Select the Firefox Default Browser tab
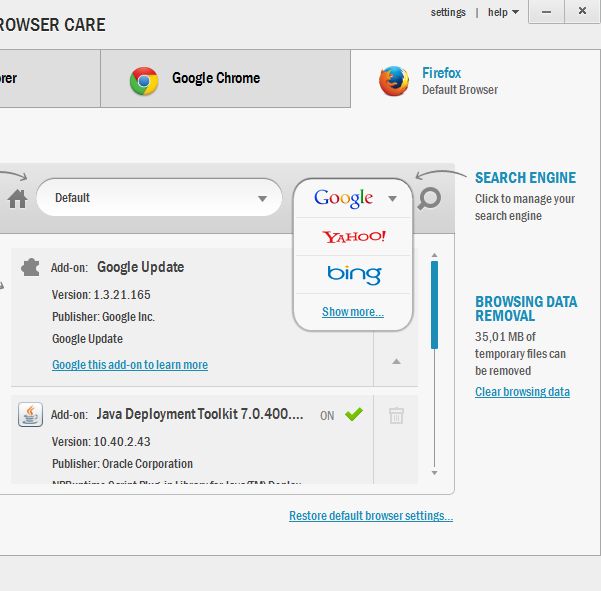The height and width of the screenshot is (591, 601). [x=475, y=80]
